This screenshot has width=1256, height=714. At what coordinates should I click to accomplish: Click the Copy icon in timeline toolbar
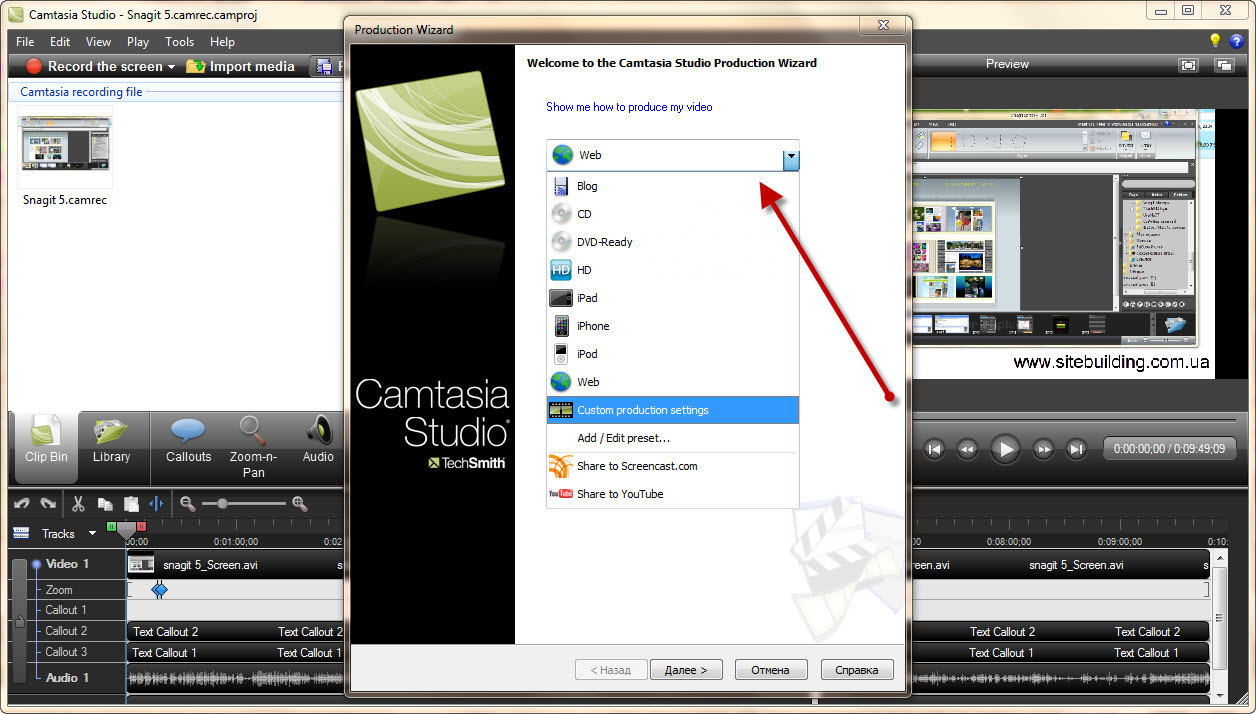(x=104, y=504)
